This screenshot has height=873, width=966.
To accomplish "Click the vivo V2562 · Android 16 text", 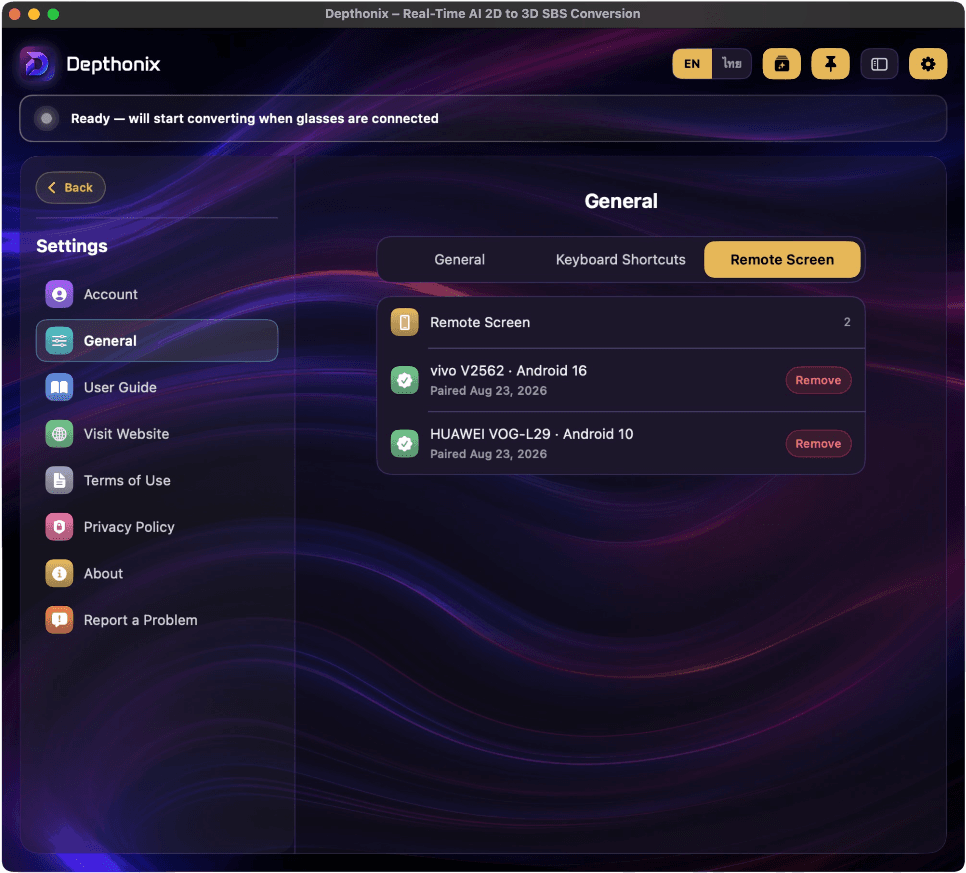I will pos(508,370).
